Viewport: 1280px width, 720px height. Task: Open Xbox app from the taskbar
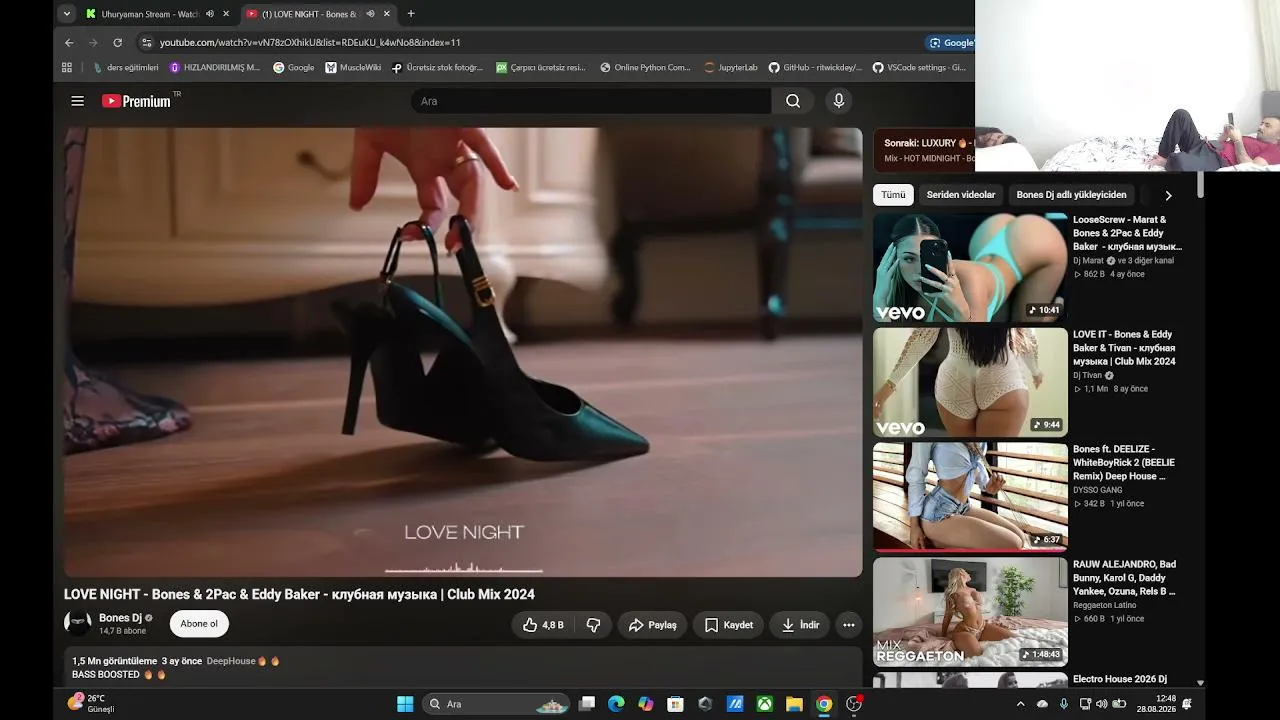coord(765,704)
